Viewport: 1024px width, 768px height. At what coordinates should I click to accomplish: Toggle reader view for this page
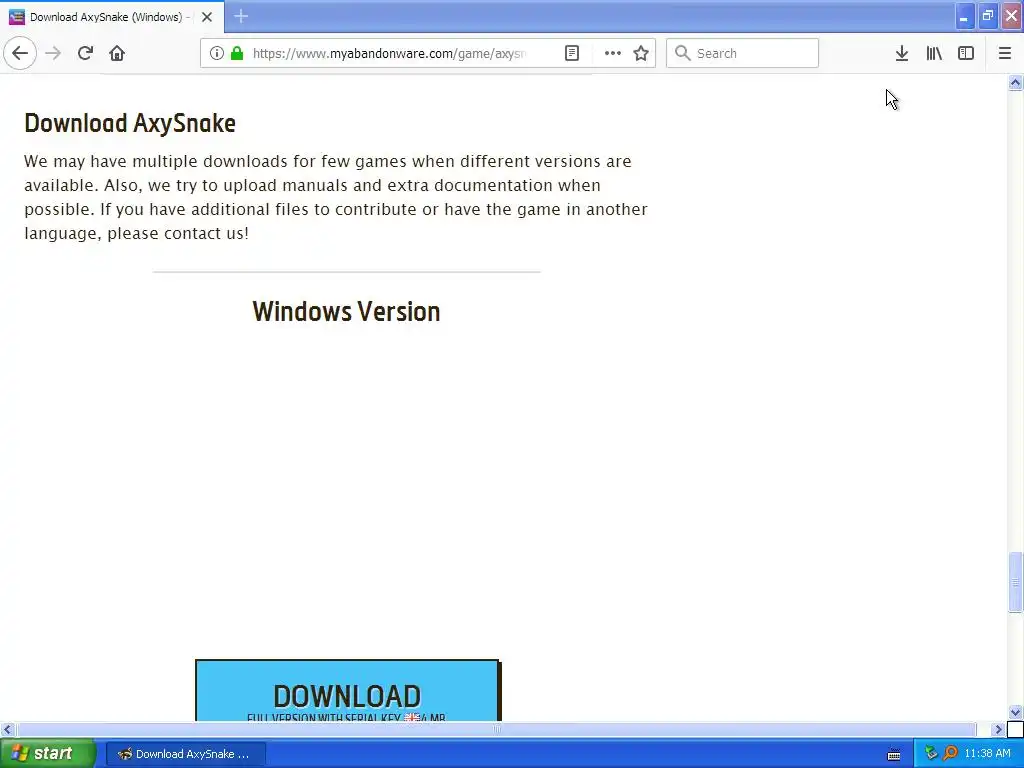572,53
